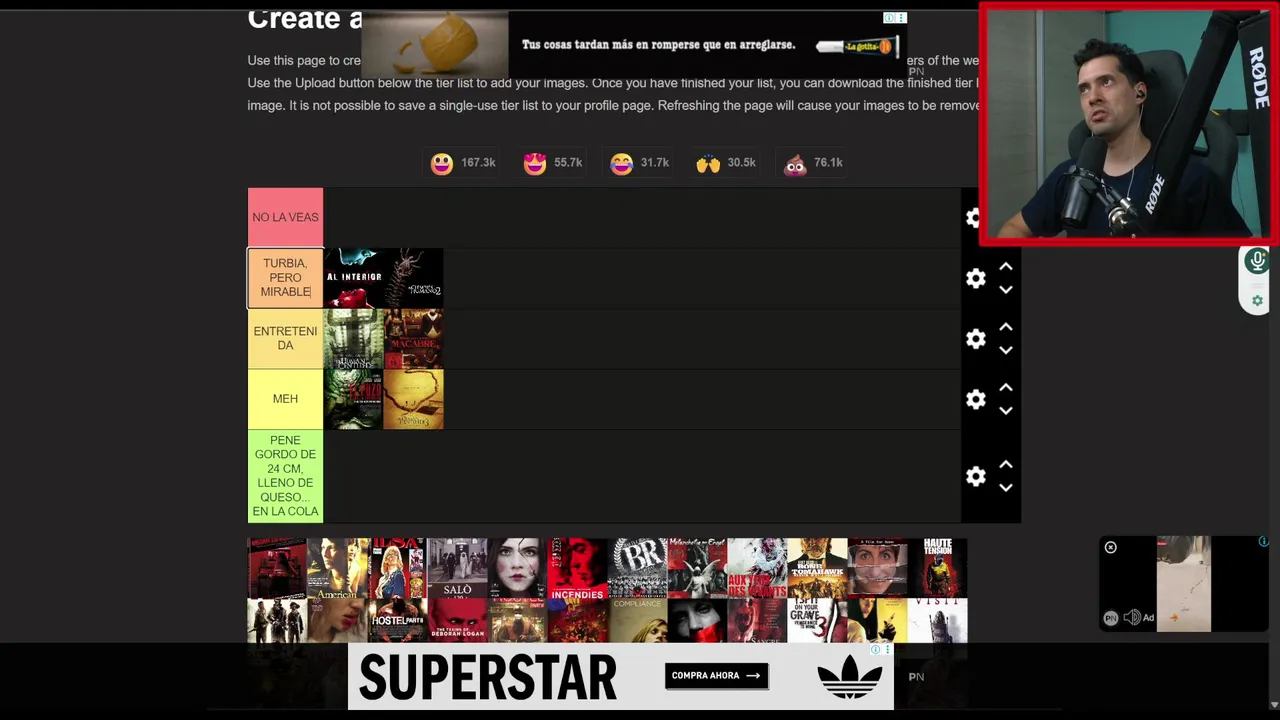Move the green bottom tier up
This screenshot has width=1280, height=720.
(1006, 465)
